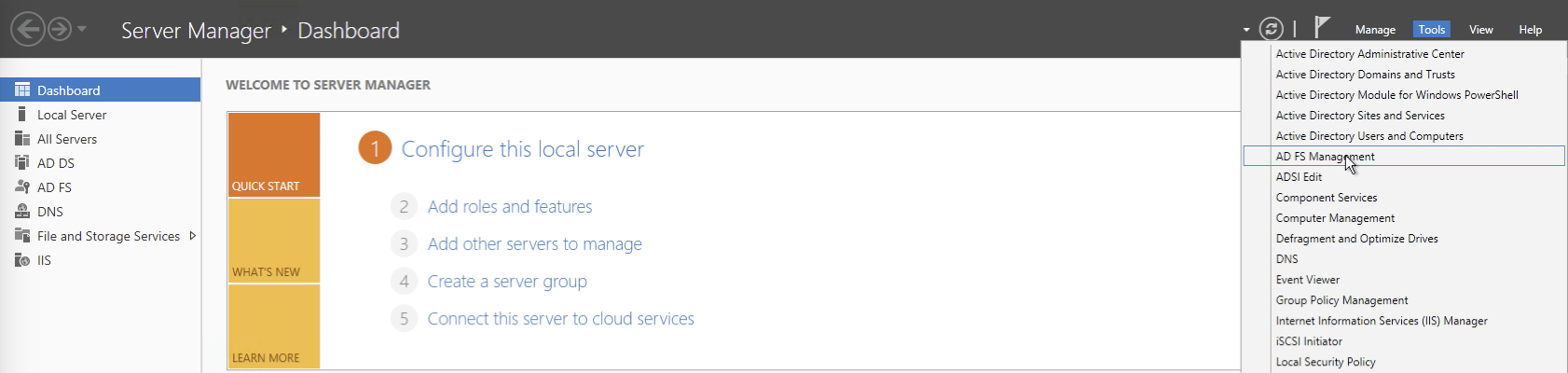Expand File and Storage Services arrow
This screenshot has height=373, width=1568.
(x=192, y=236)
